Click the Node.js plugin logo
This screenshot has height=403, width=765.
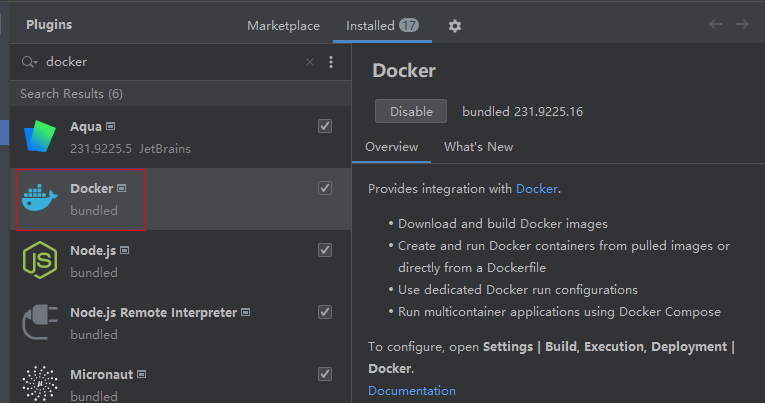(40, 260)
